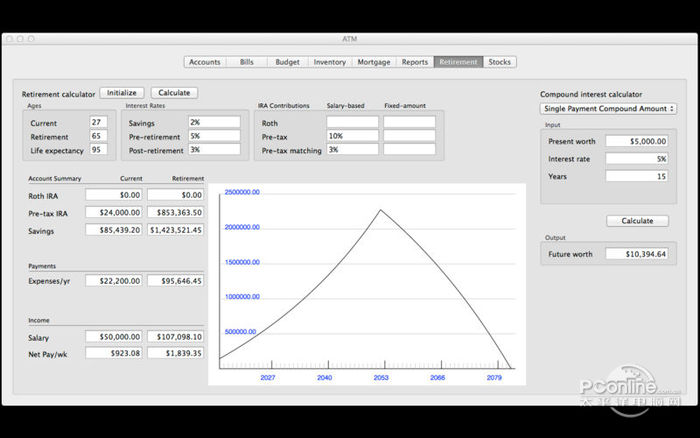Switch to the Reports tab

tap(415, 62)
